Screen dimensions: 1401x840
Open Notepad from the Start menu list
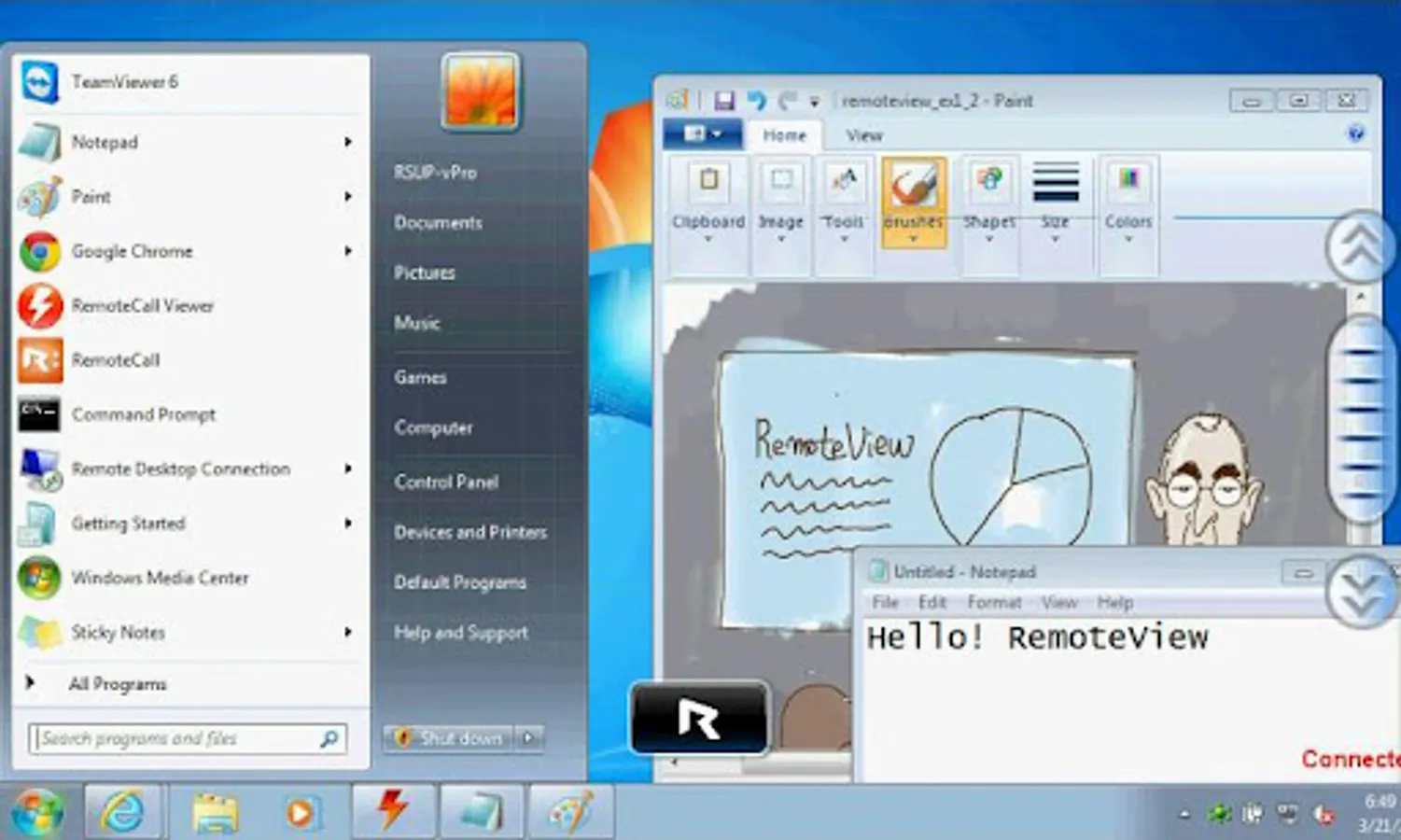coord(190,142)
